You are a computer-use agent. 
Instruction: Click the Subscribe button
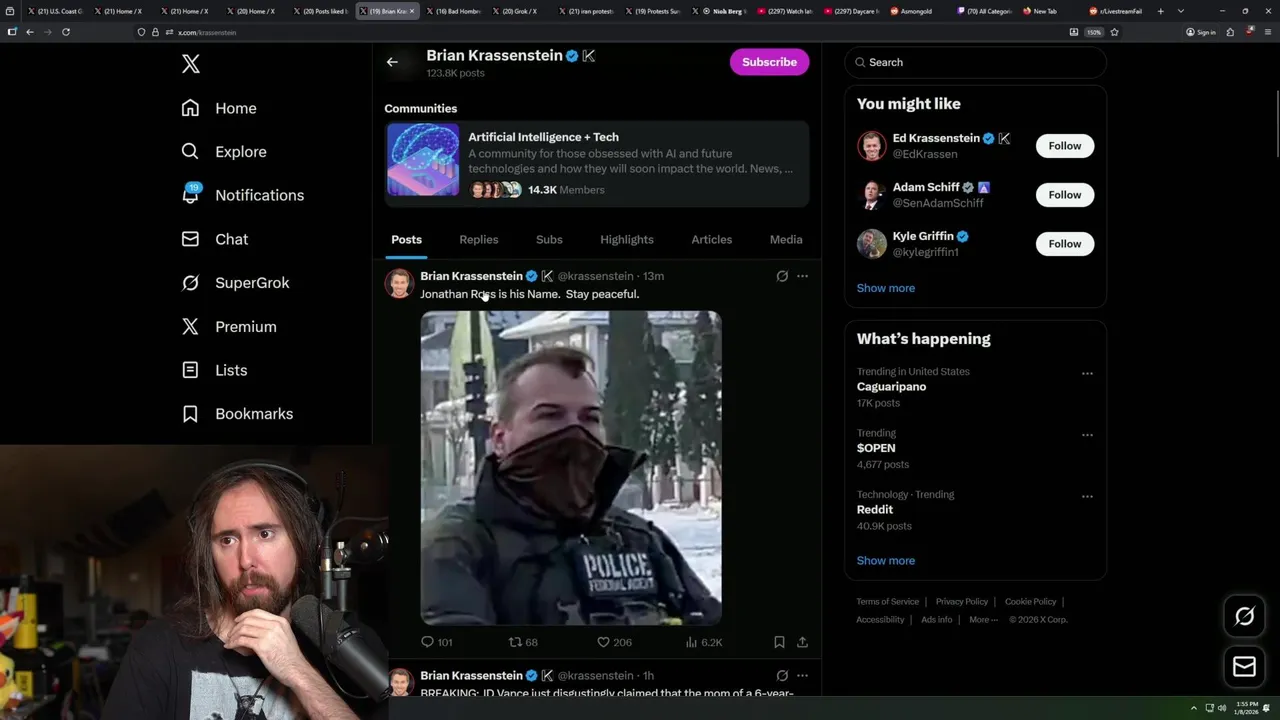tap(769, 62)
